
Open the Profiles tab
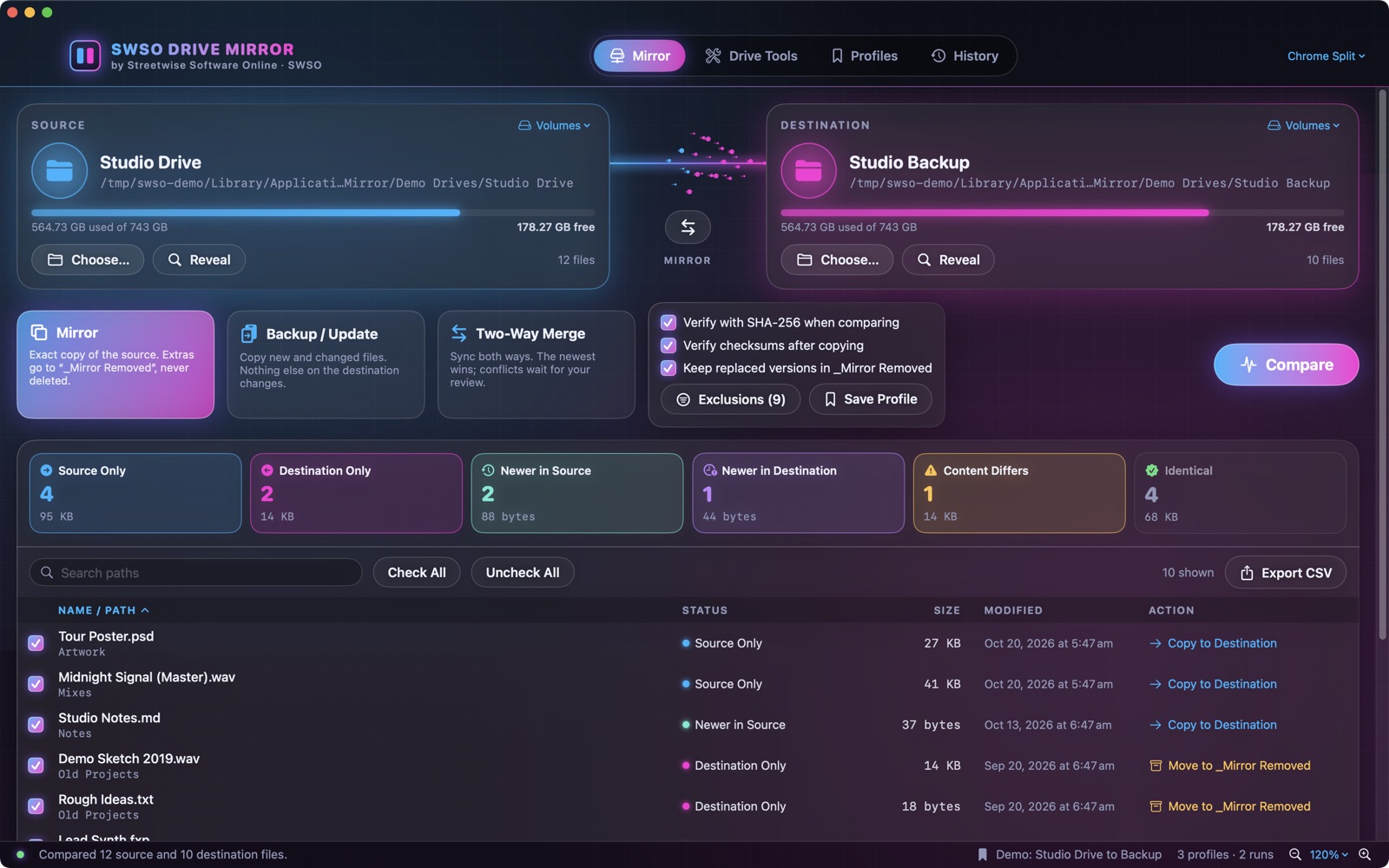[865, 56]
